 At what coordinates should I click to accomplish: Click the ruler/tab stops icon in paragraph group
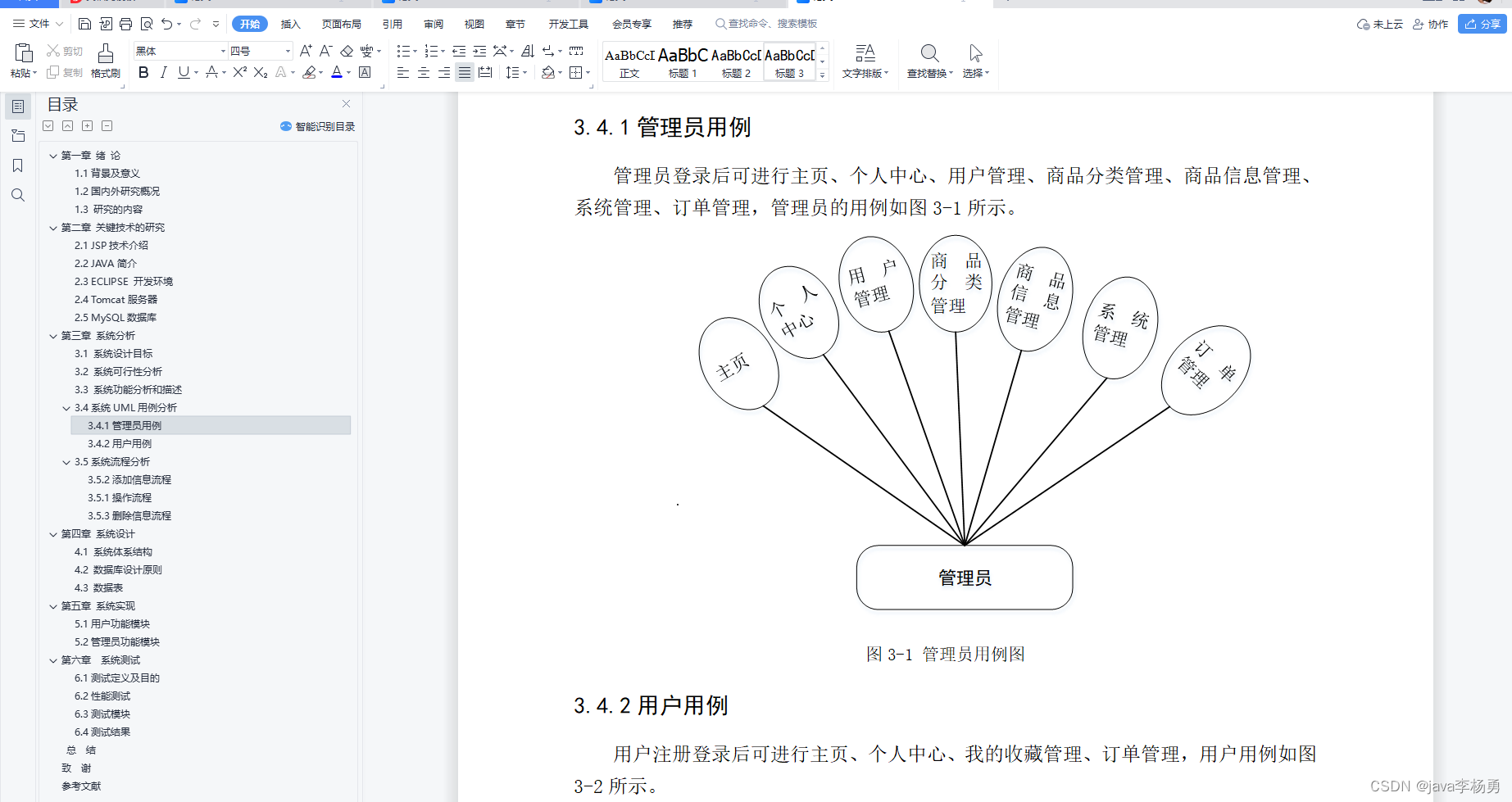[576, 51]
